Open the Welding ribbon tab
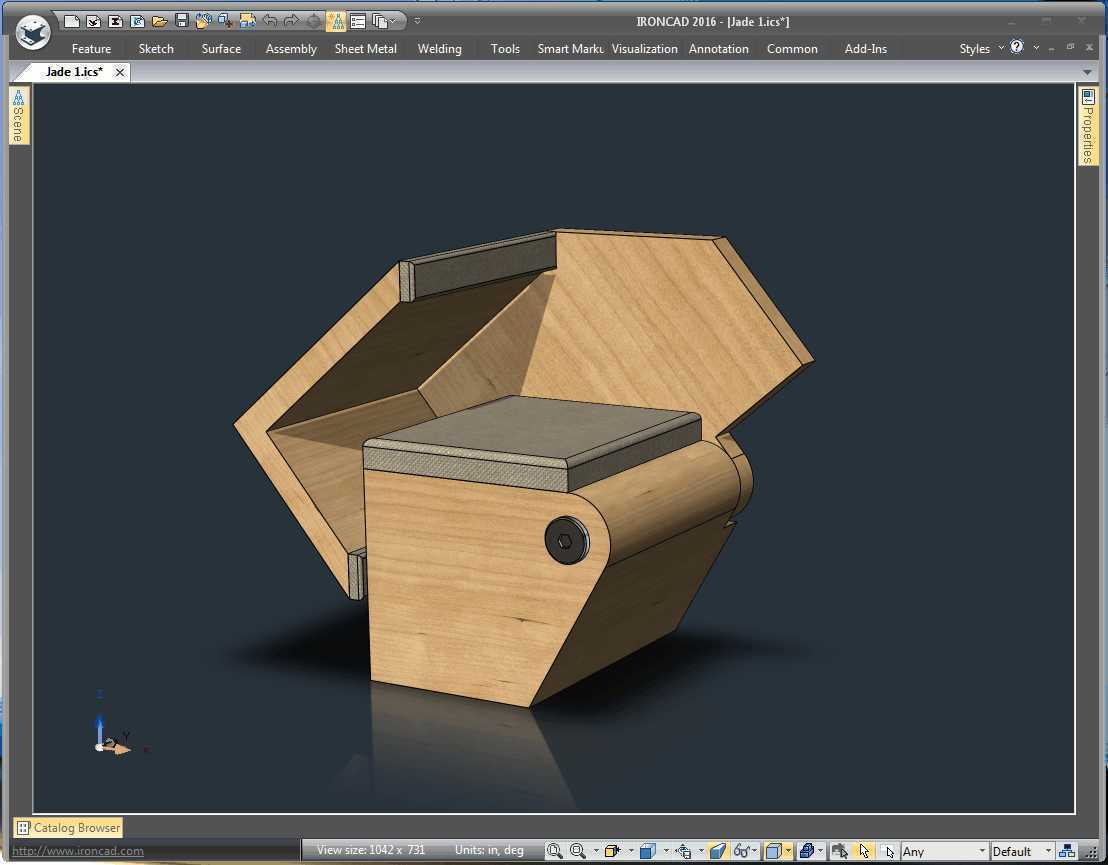 440,49
